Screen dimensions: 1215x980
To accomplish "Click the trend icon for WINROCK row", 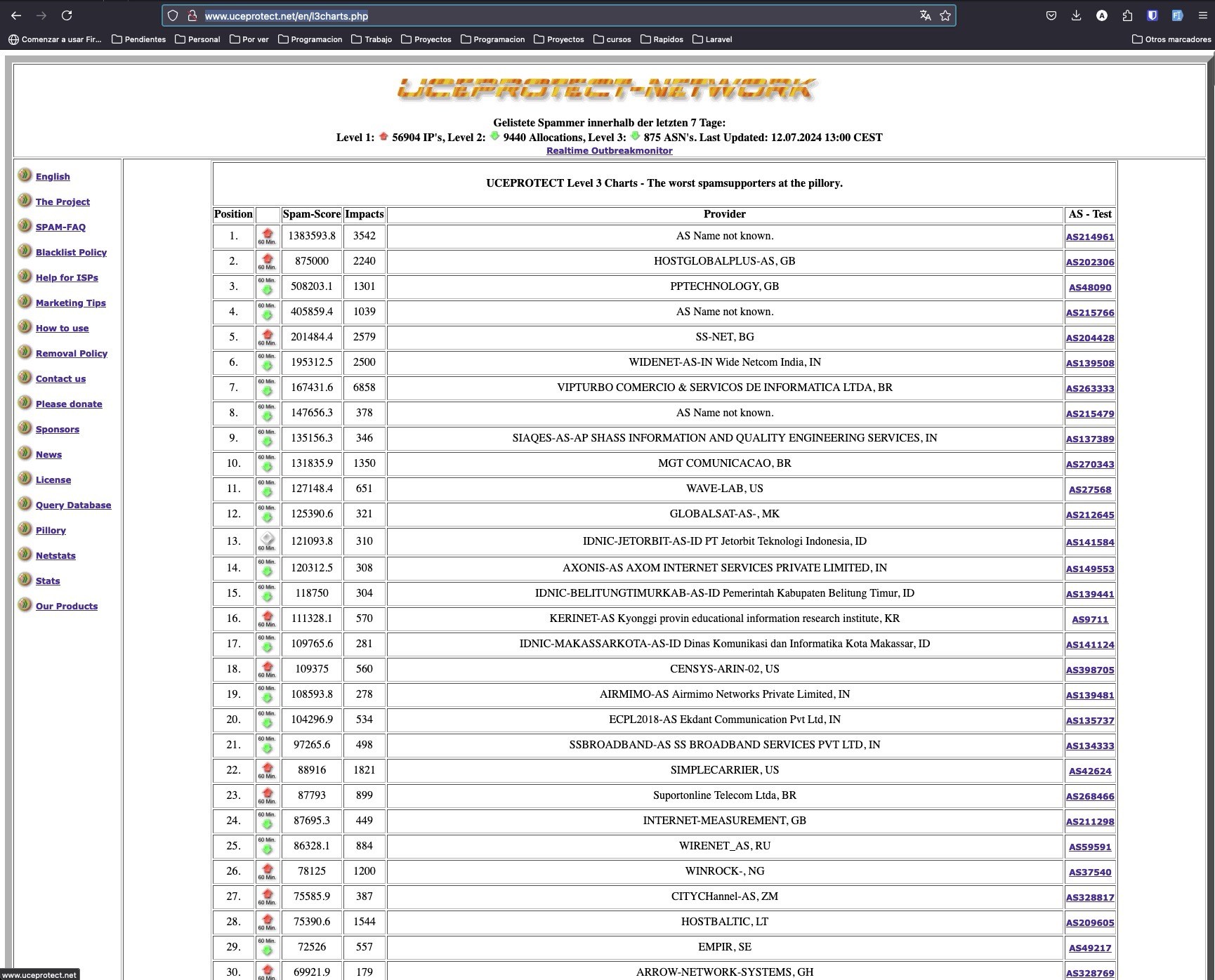I will 267,871.
